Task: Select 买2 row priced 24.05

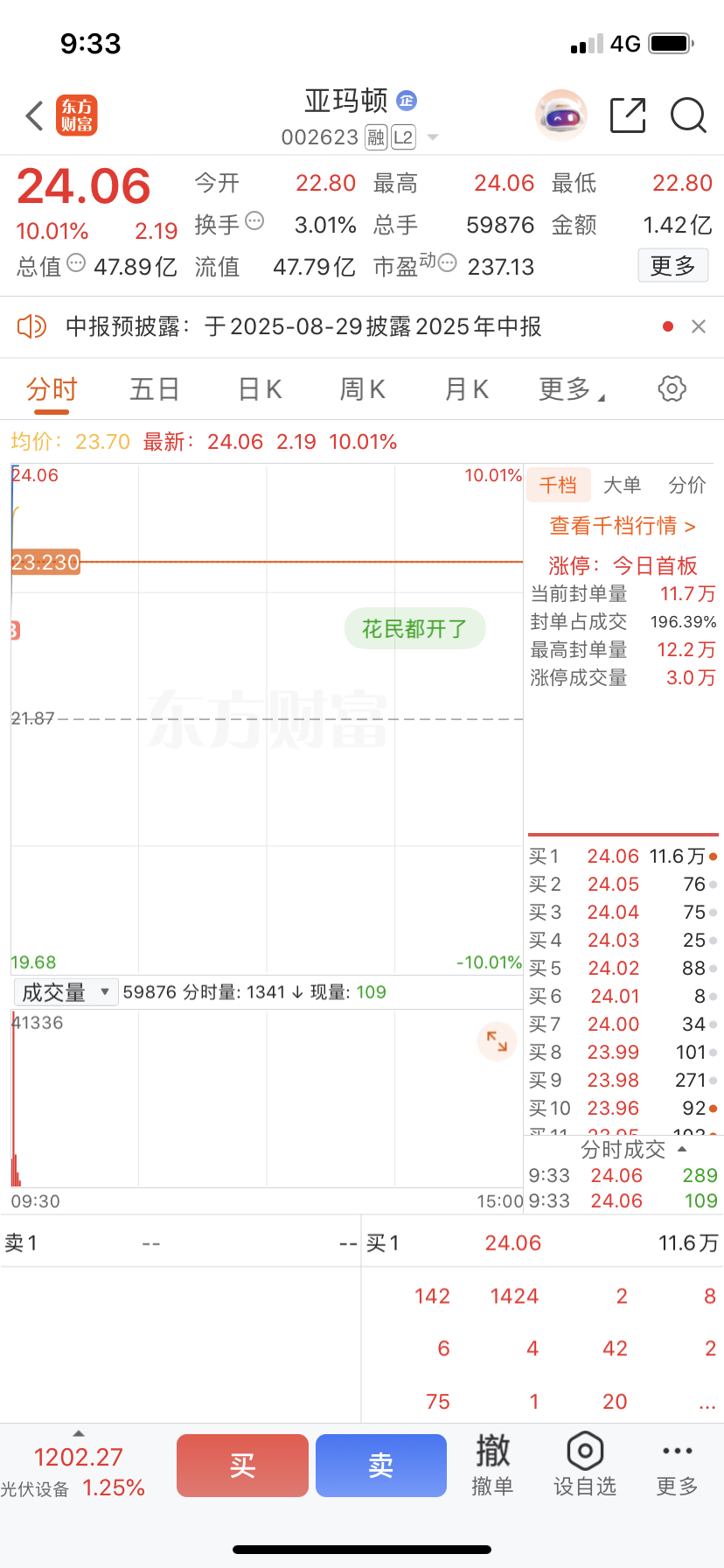Action: tap(623, 884)
